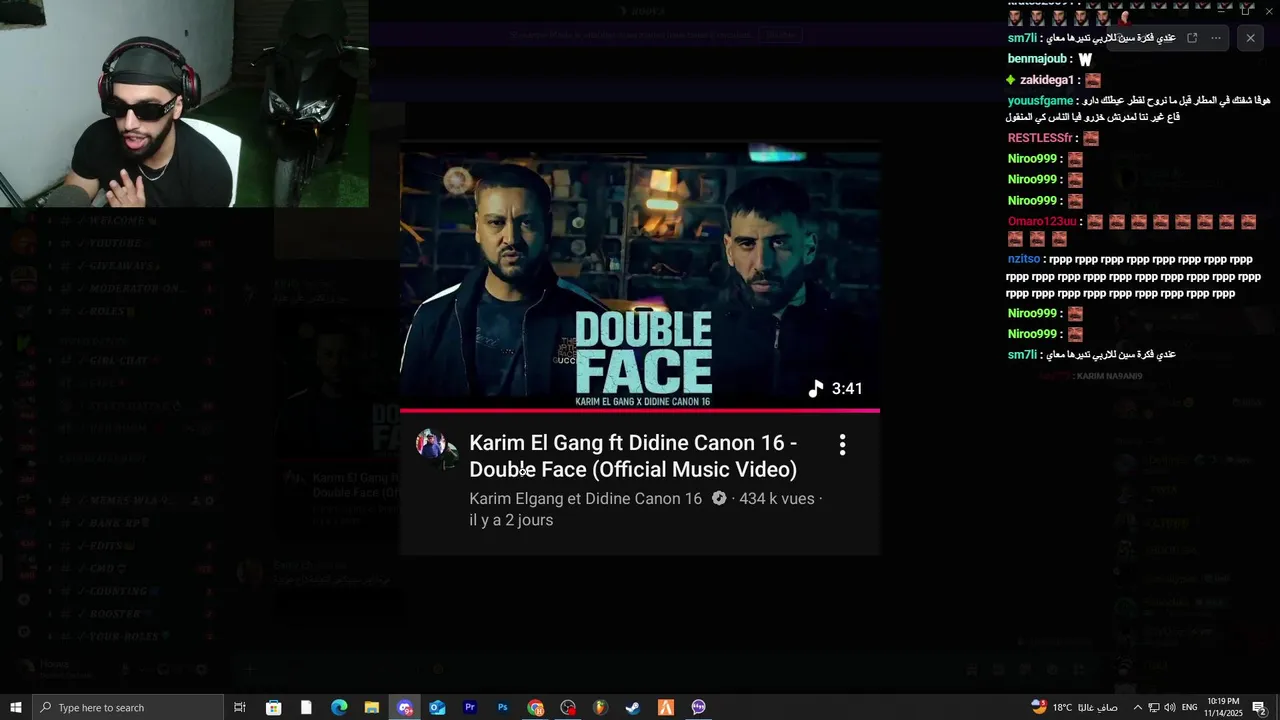
Task: Open File Explorer from the taskbar
Action: pyautogui.click(x=372, y=707)
